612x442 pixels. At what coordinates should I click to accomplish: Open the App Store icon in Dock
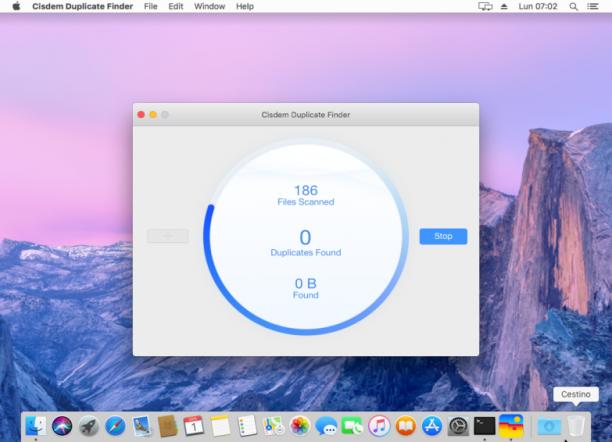(432, 426)
